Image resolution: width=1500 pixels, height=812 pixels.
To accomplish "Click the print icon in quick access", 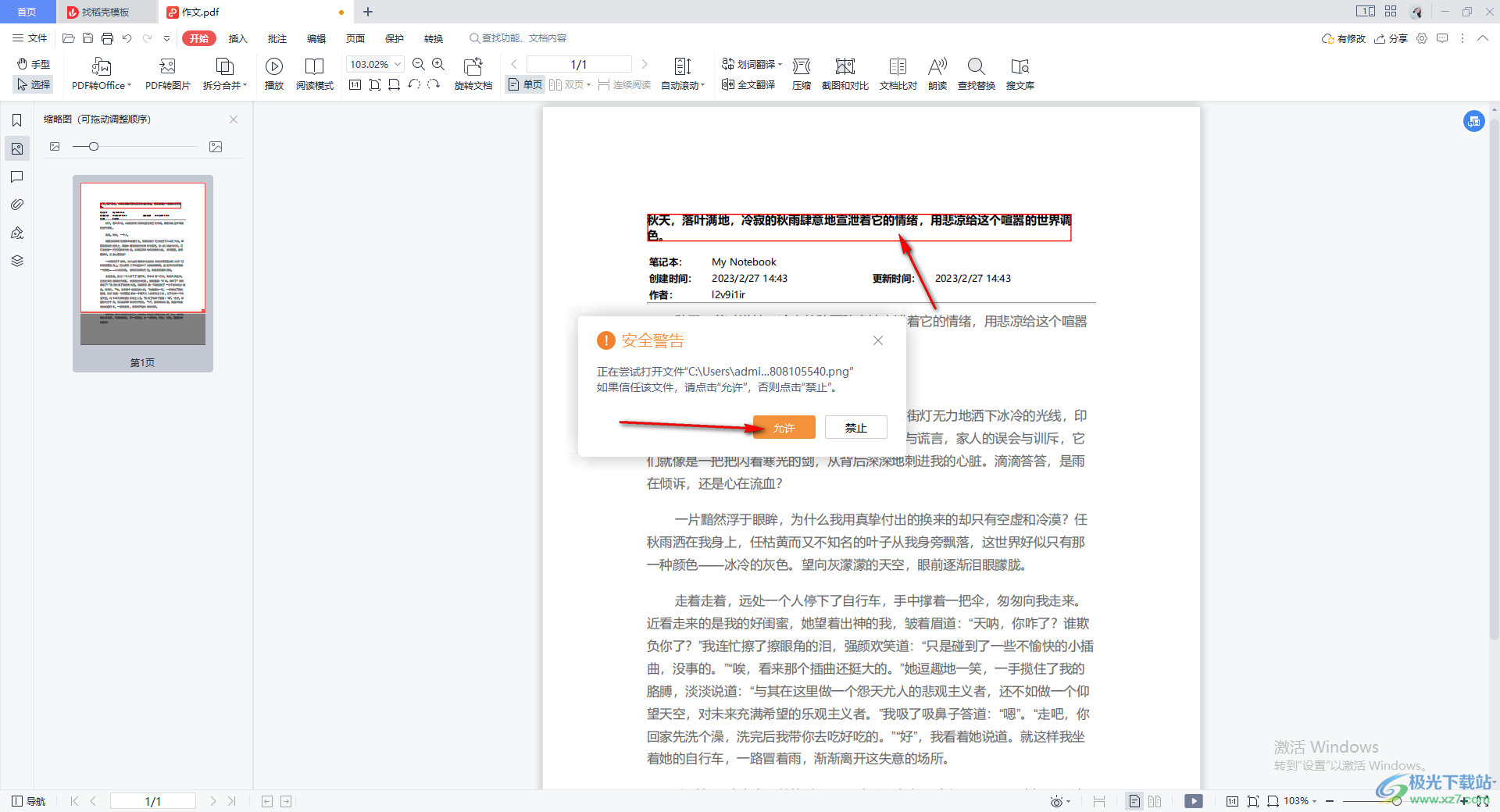I will [107, 38].
